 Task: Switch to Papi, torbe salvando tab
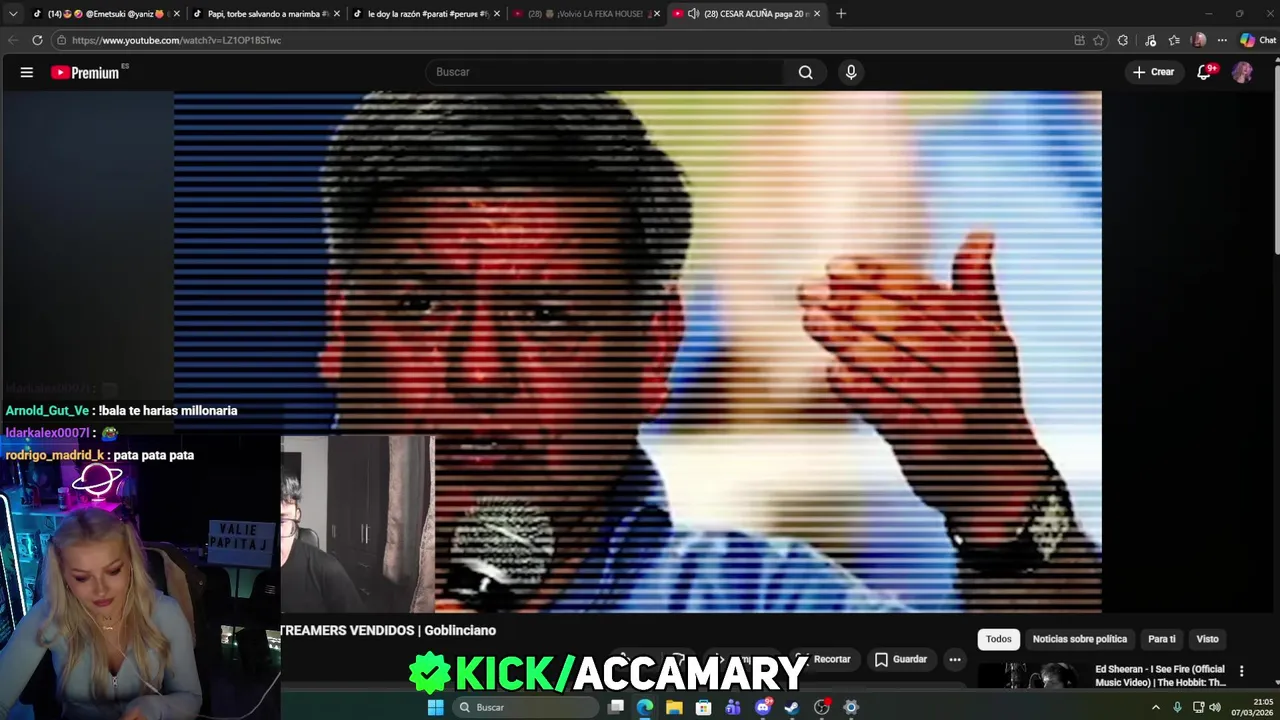click(266, 14)
